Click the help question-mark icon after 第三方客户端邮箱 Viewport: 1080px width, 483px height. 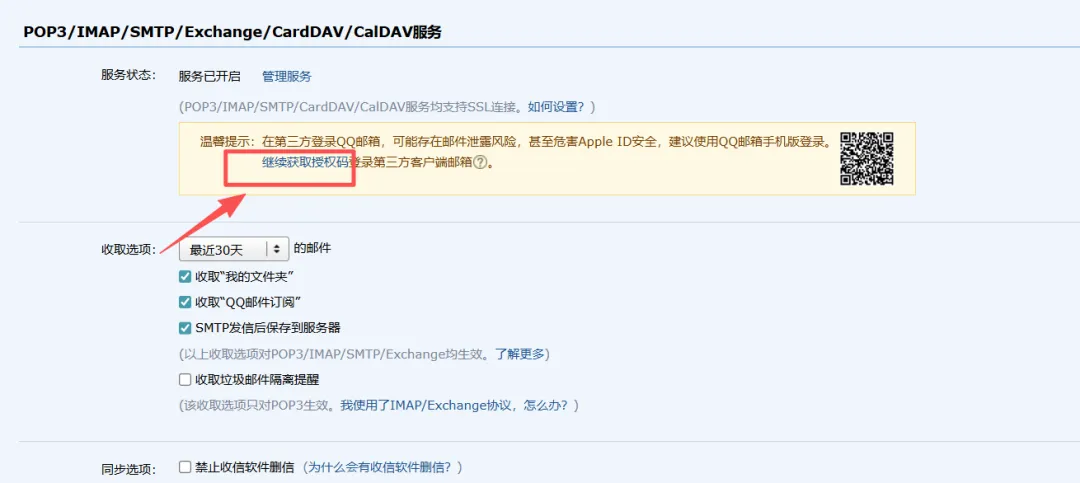(x=481, y=163)
